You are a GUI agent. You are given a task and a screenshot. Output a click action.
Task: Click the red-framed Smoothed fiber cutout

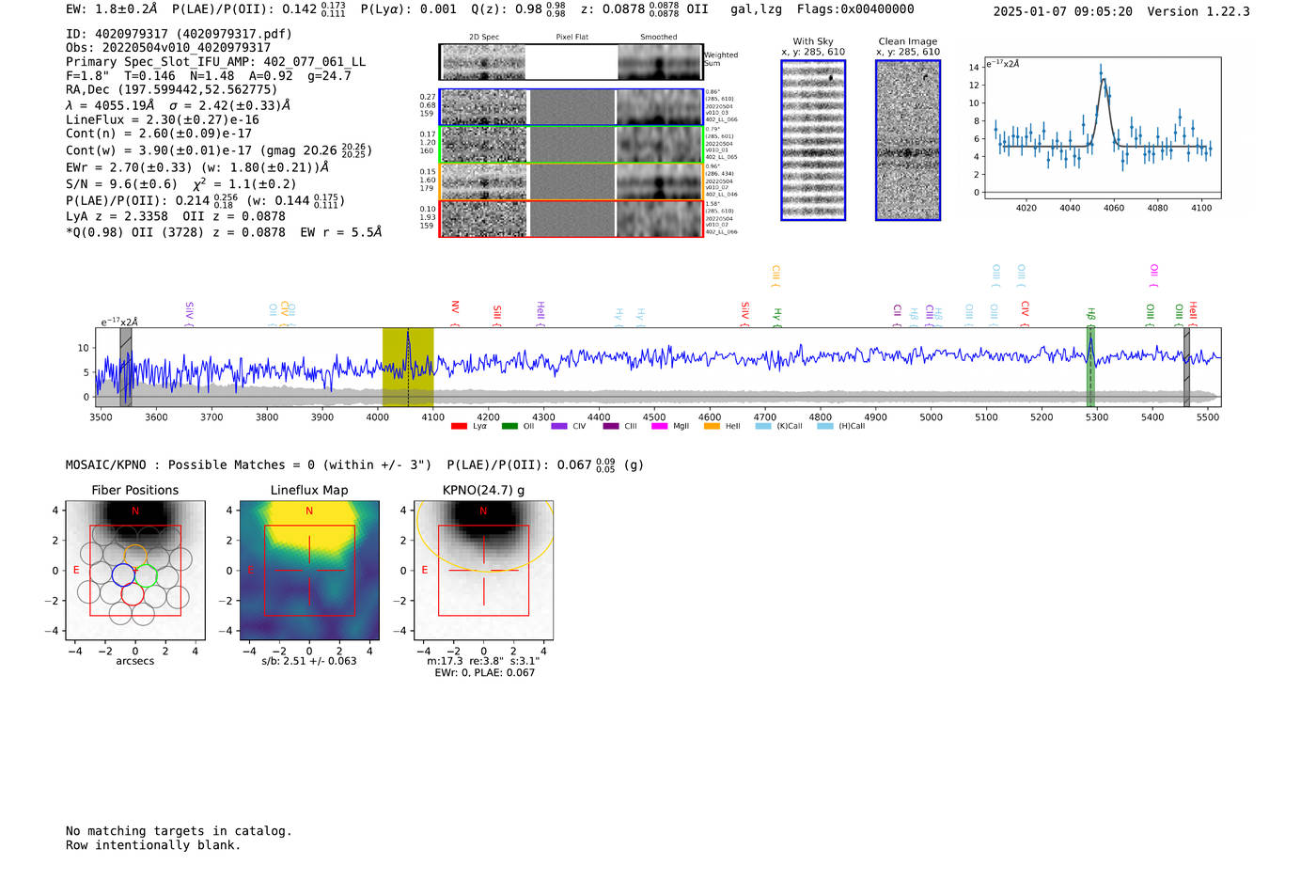660,219
